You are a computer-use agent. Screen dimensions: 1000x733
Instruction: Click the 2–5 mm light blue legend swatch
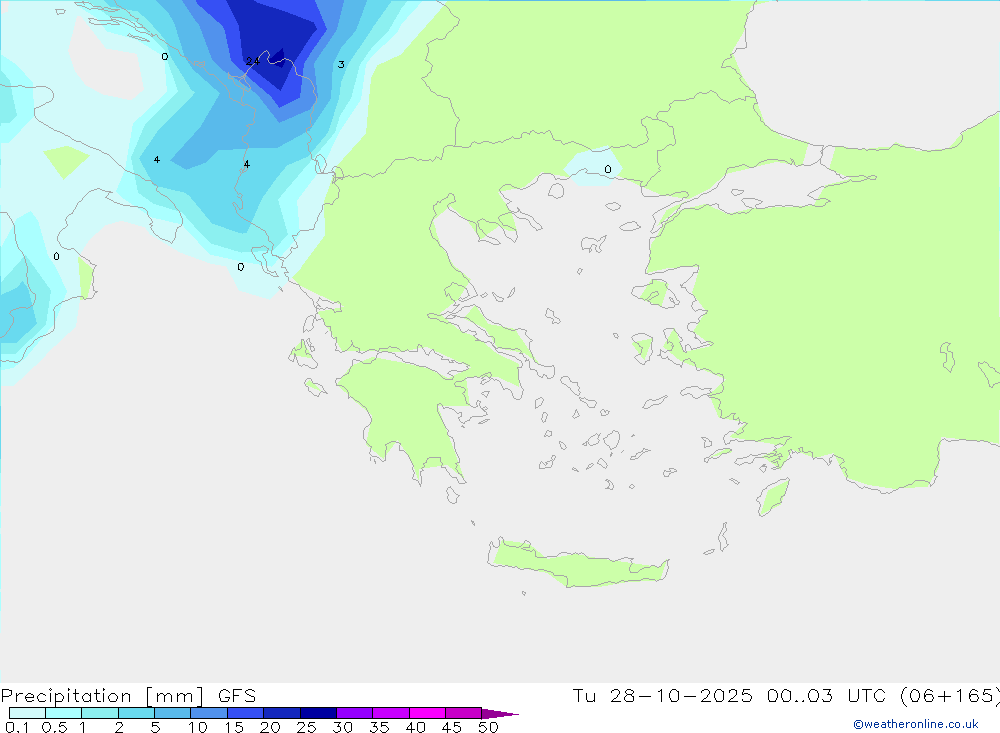point(136,713)
